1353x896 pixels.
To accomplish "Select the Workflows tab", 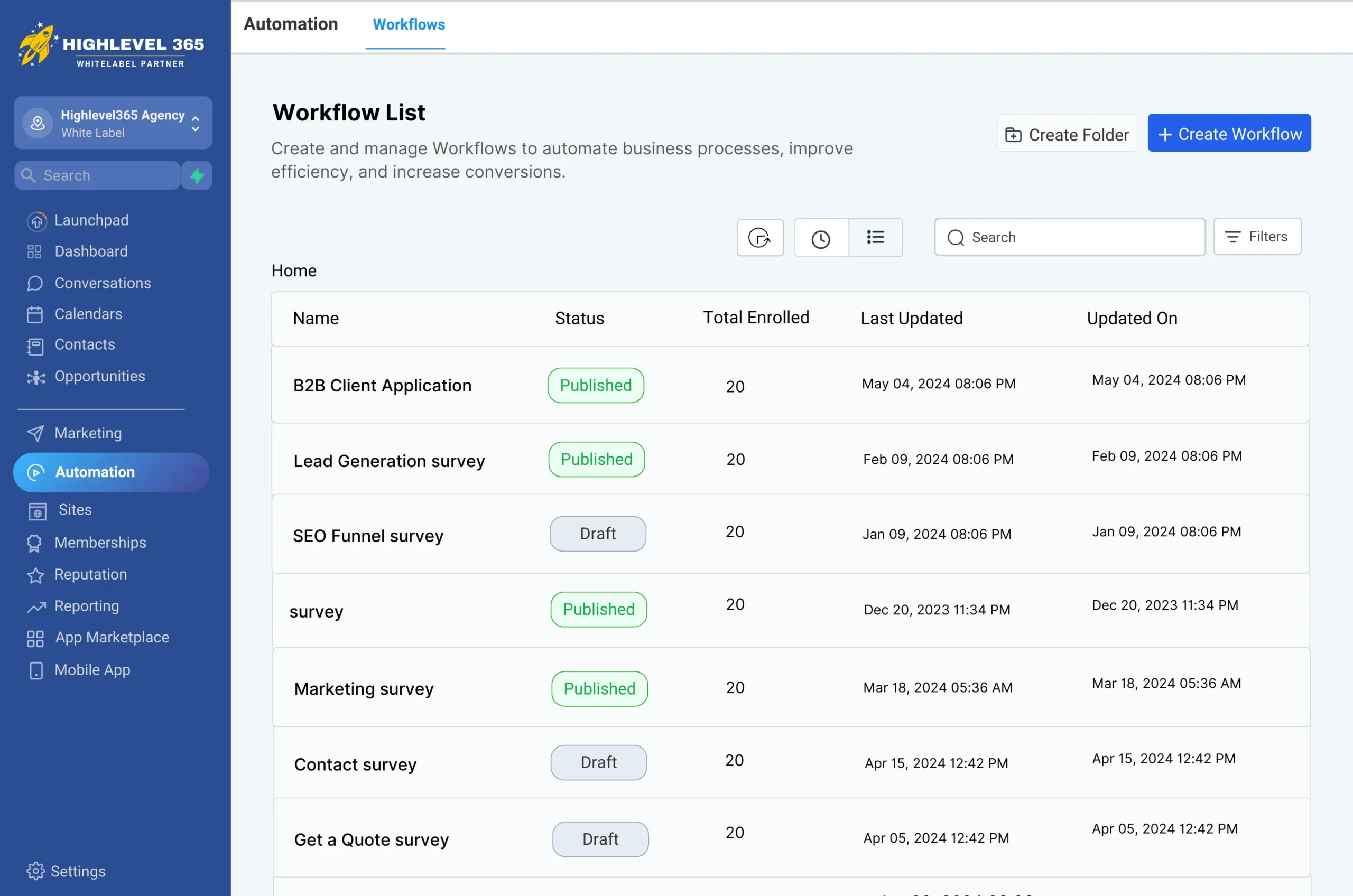I will 408,25.
